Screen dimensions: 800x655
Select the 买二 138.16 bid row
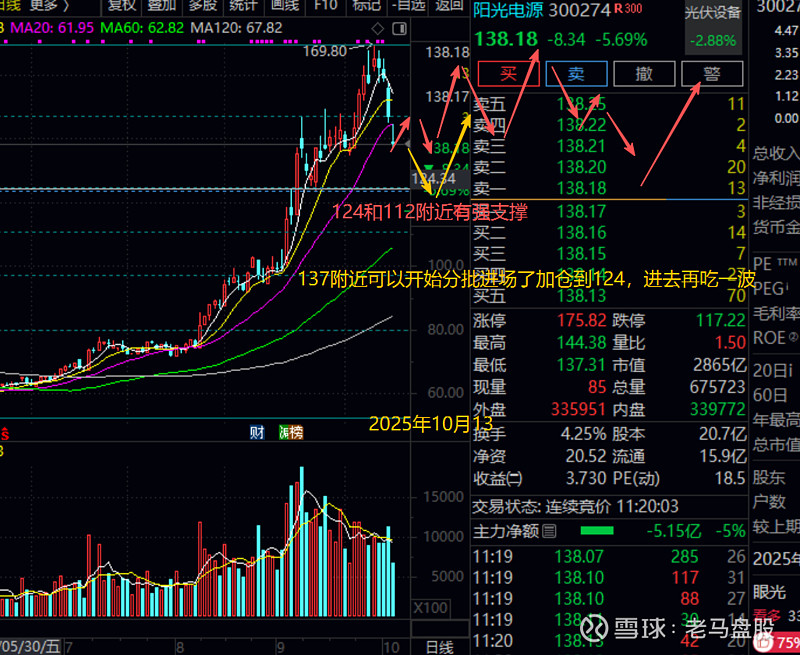609,233
